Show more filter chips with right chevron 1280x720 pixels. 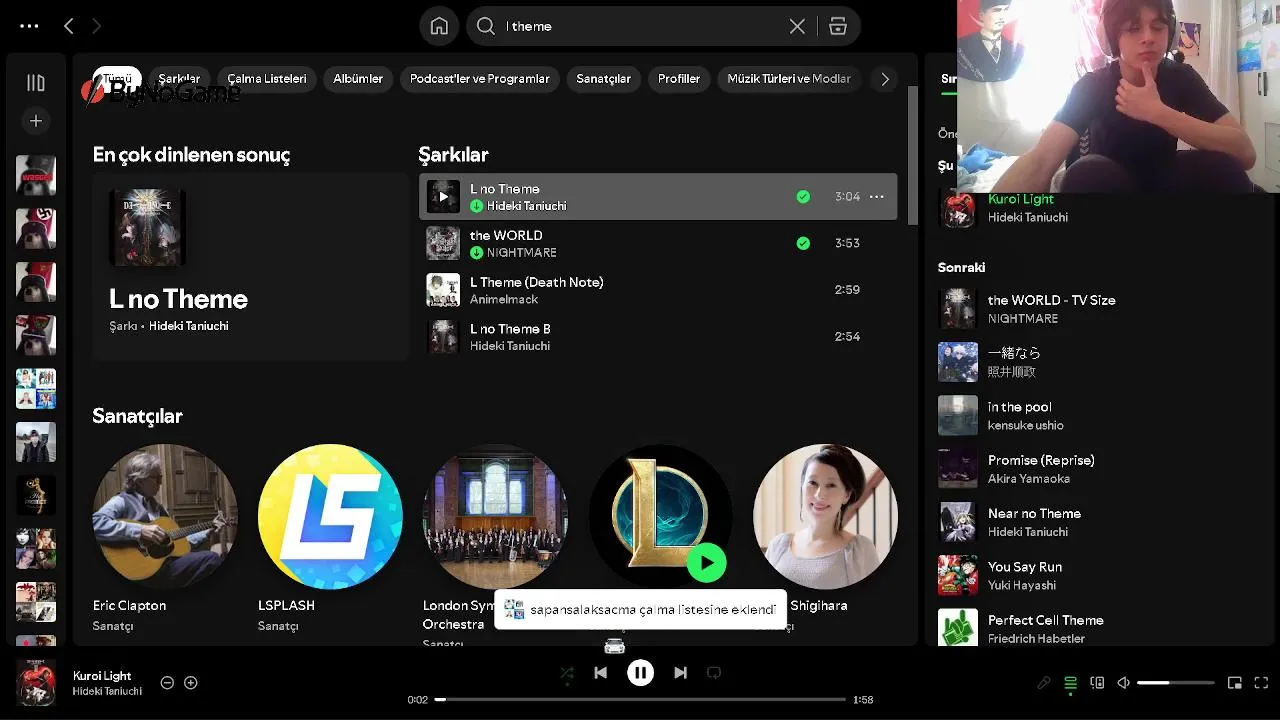point(885,79)
